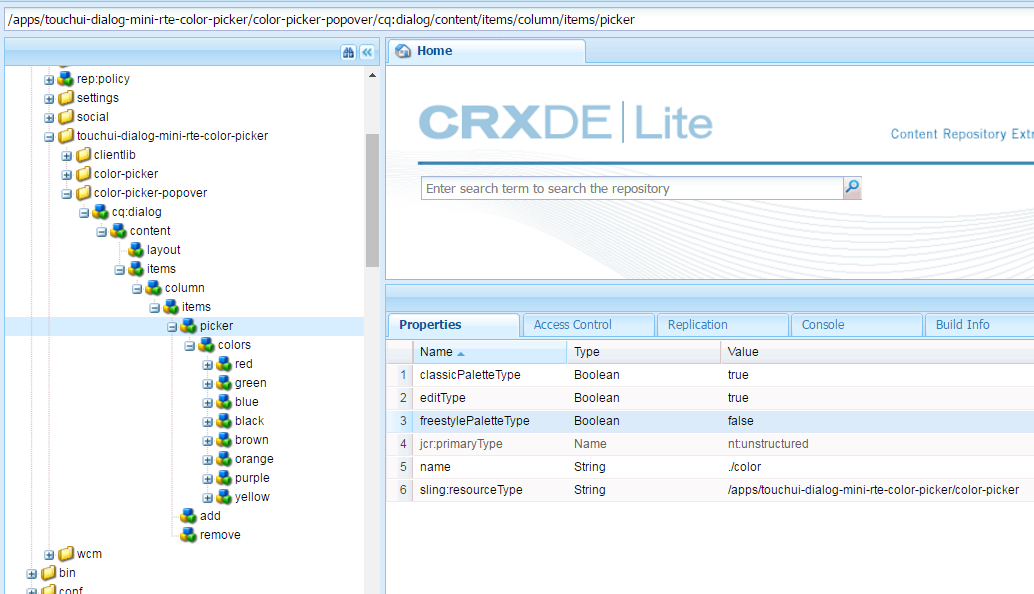Collapse the colors node

tap(188, 344)
